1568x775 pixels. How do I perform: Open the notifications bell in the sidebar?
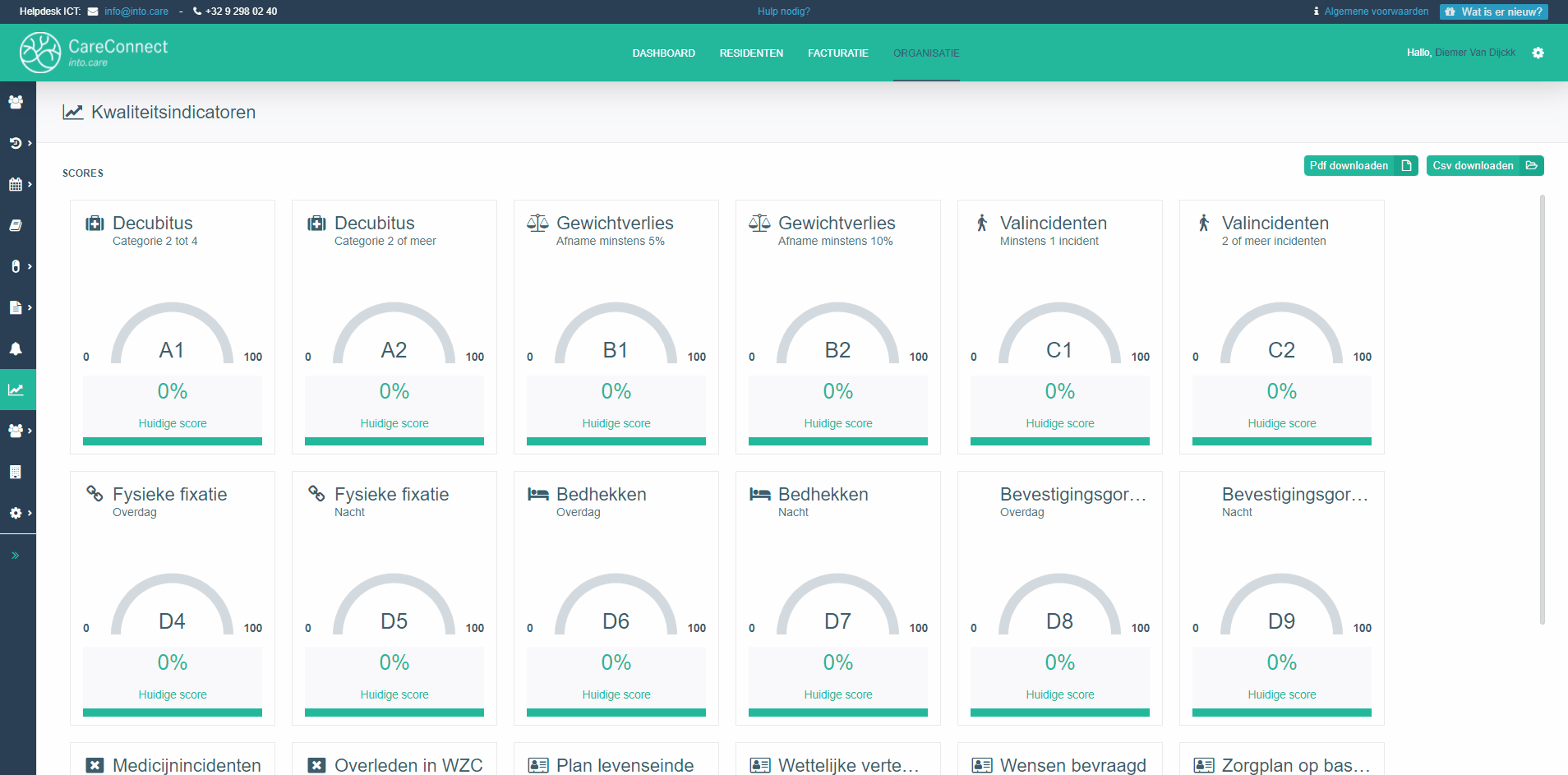pyautogui.click(x=16, y=348)
